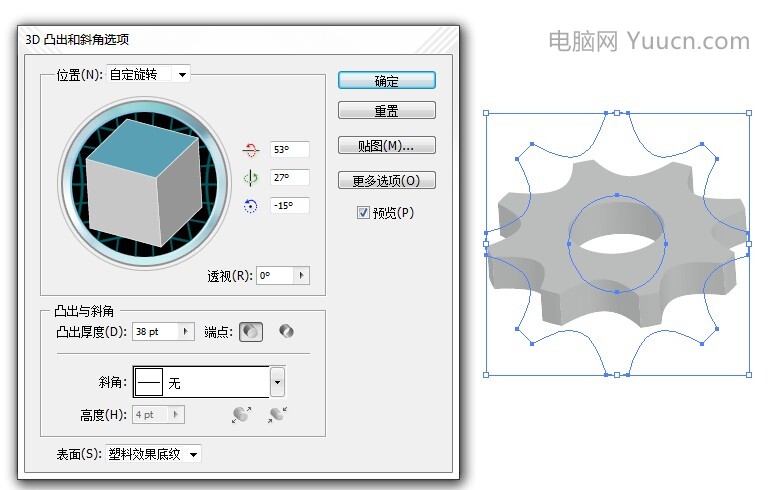Click the 确定 OK button
The height and width of the screenshot is (490, 776).
click(x=387, y=81)
